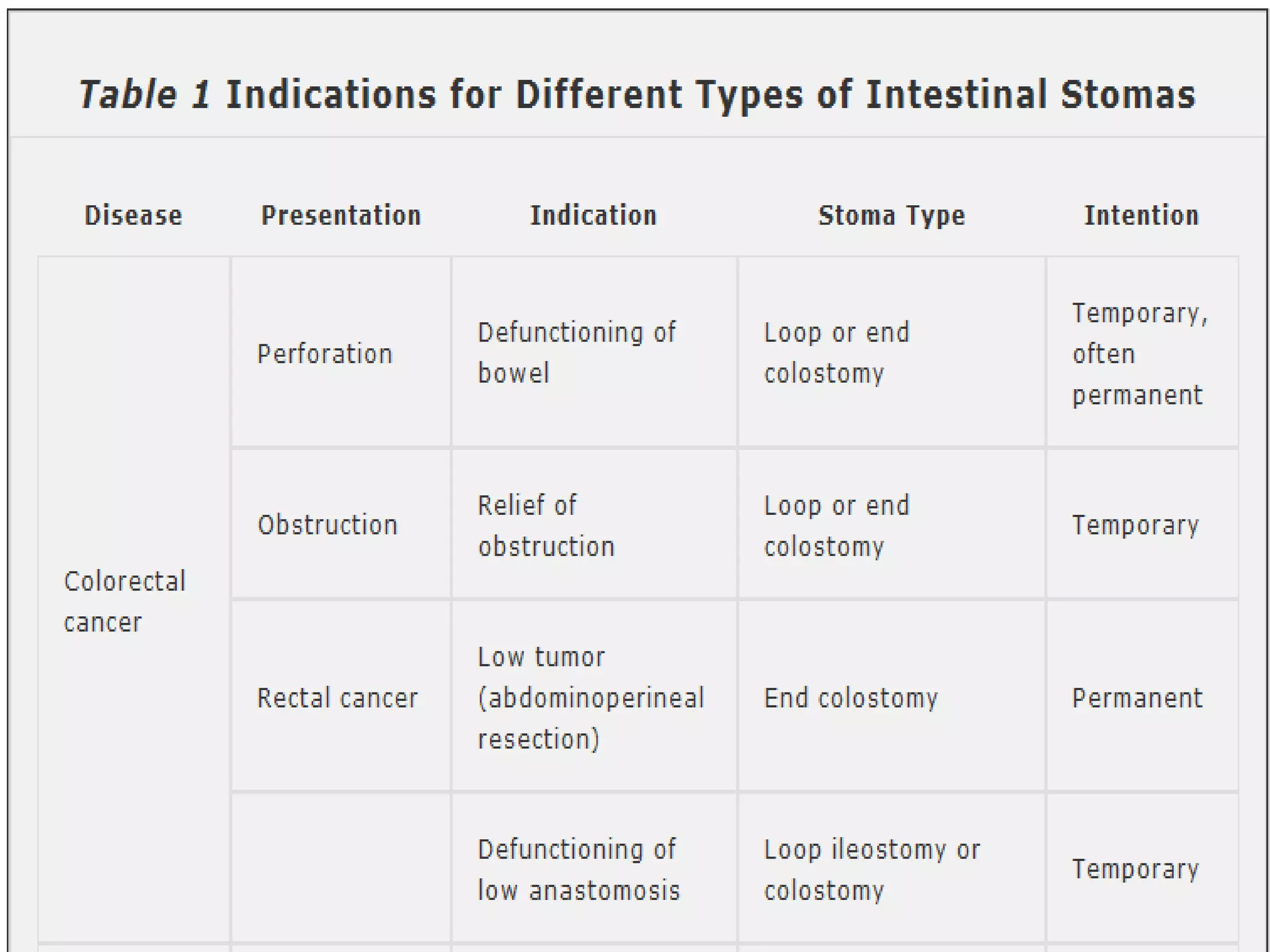Click the 'Temporary, often permanent' intention cell
The height and width of the screenshot is (952, 1270).
(1142, 352)
